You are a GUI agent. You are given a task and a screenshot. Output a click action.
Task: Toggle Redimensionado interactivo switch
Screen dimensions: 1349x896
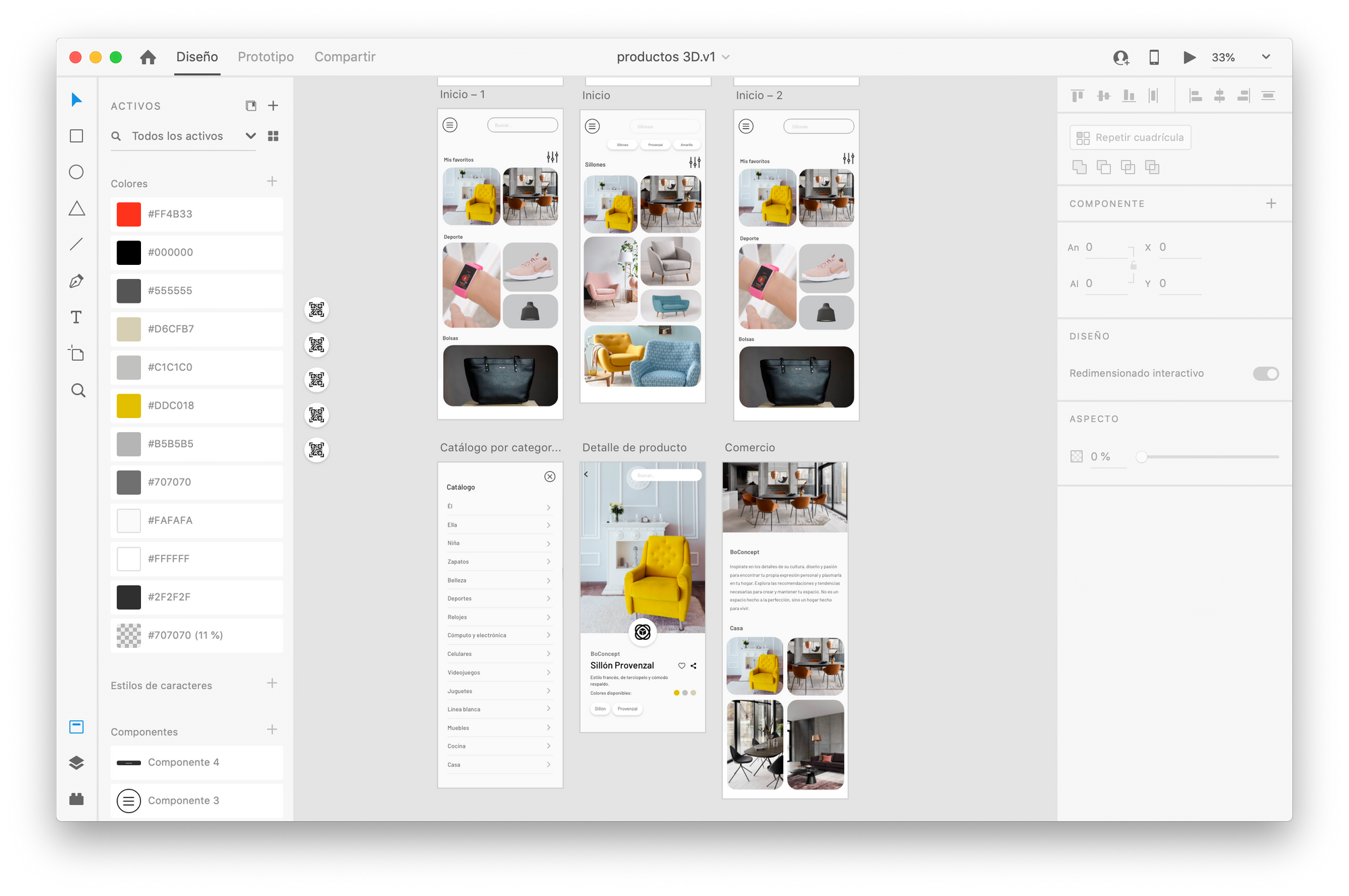(x=1265, y=374)
